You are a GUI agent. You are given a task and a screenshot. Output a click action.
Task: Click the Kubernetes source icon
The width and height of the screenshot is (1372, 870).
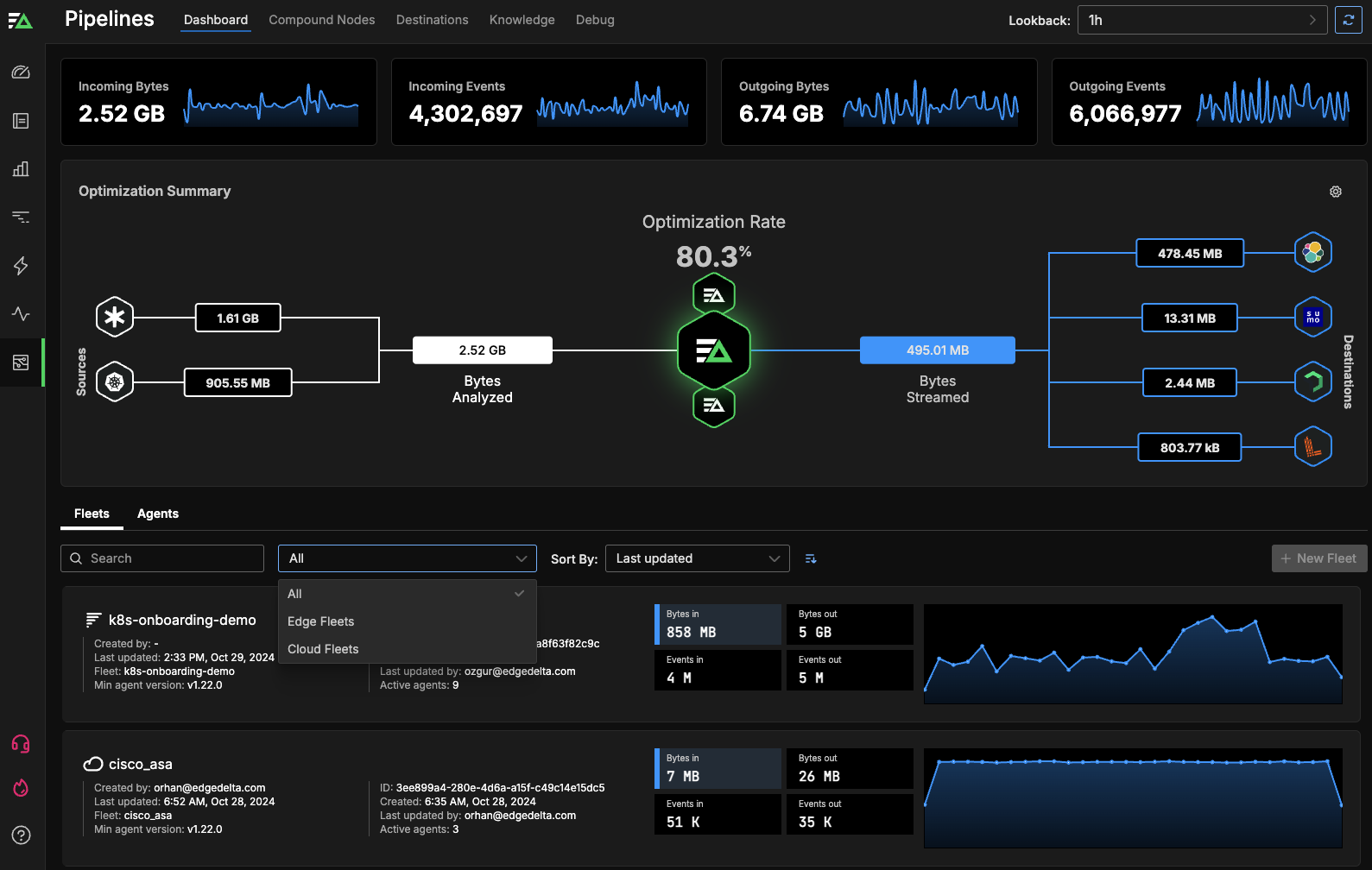[115, 382]
